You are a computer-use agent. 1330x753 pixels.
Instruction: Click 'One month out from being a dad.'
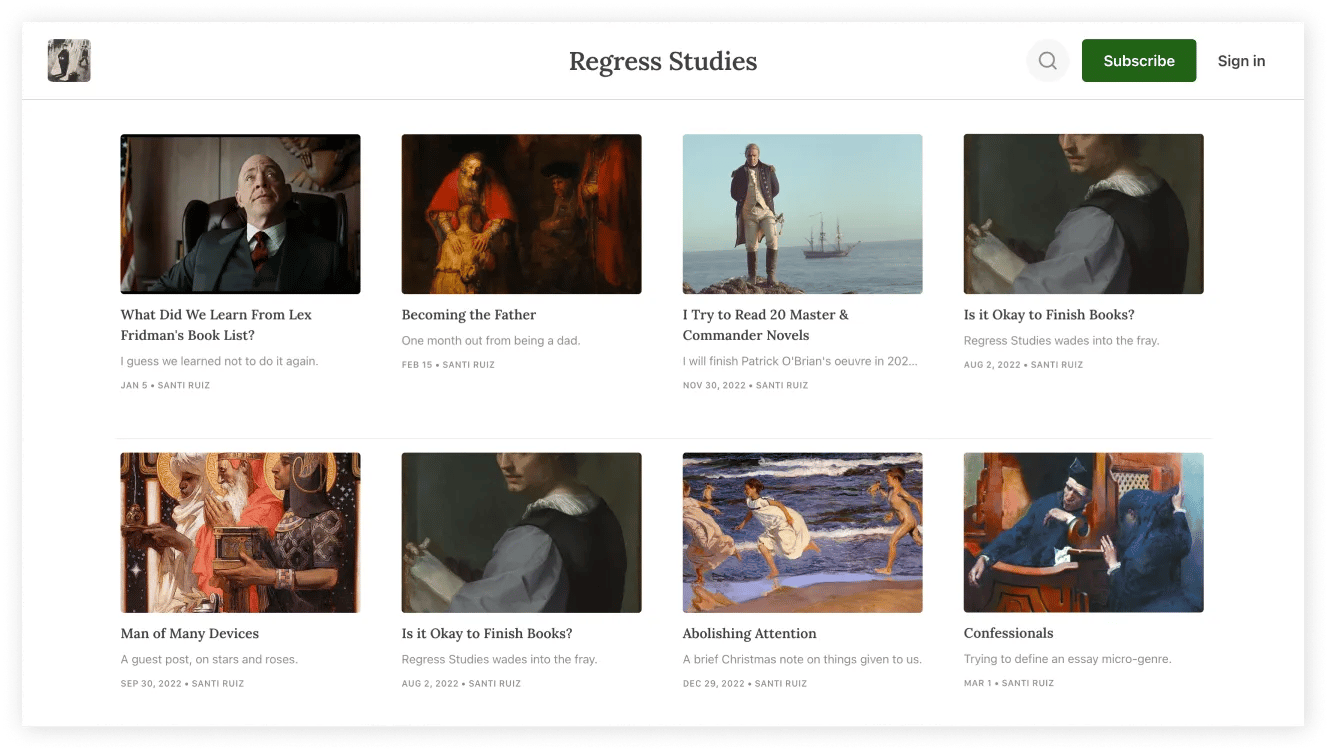pos(490,341)
